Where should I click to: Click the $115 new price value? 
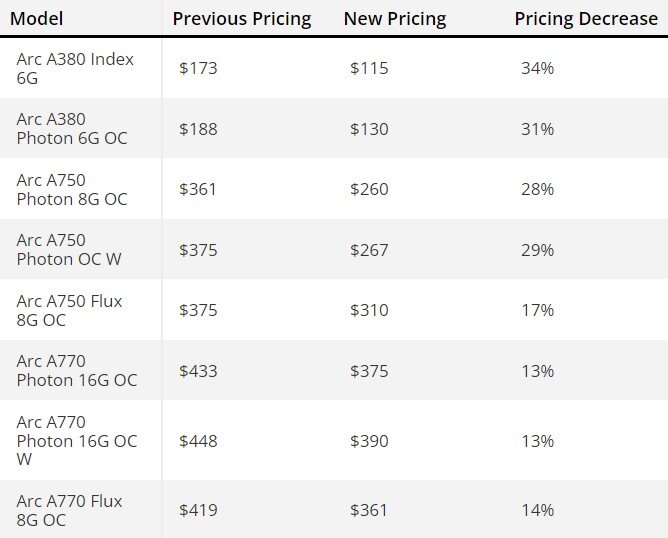369,68
